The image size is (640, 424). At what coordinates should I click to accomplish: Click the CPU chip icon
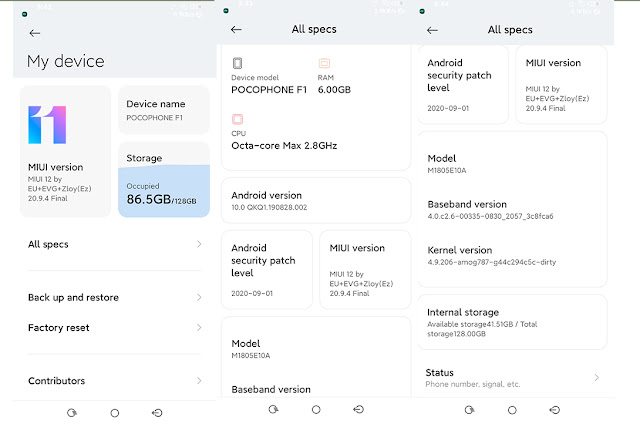[237, 120]
